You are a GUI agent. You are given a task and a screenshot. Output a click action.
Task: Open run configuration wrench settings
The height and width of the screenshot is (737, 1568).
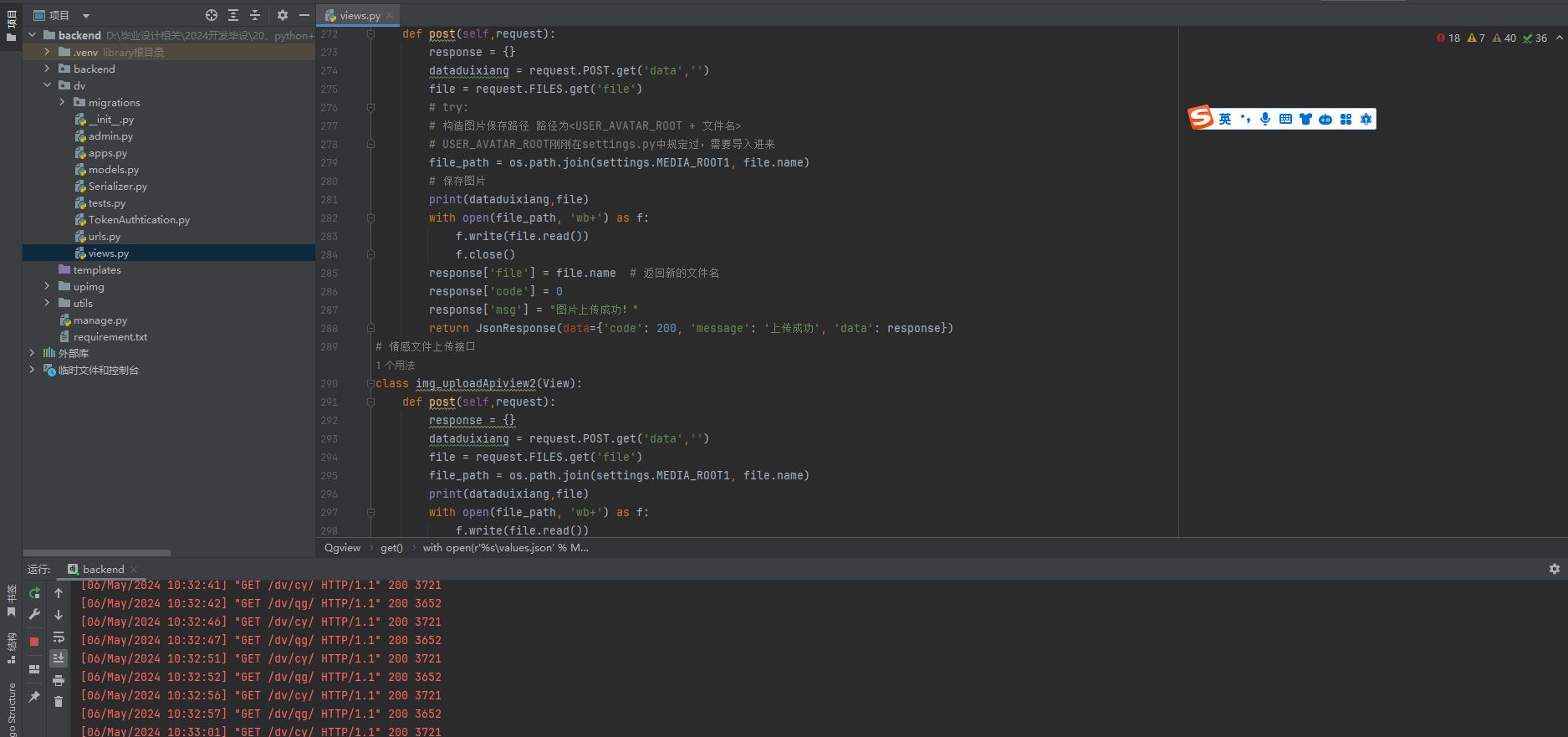pos(34,615)
